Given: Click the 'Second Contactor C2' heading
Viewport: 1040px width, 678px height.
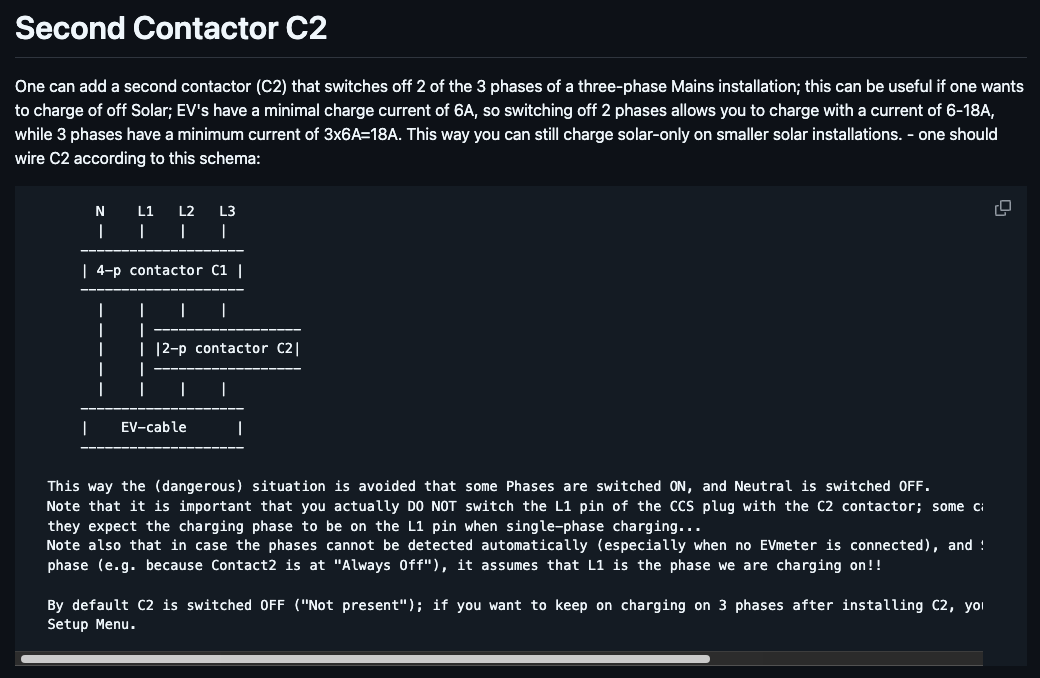Looking at the screenshot, I should (x=171, y=29).
